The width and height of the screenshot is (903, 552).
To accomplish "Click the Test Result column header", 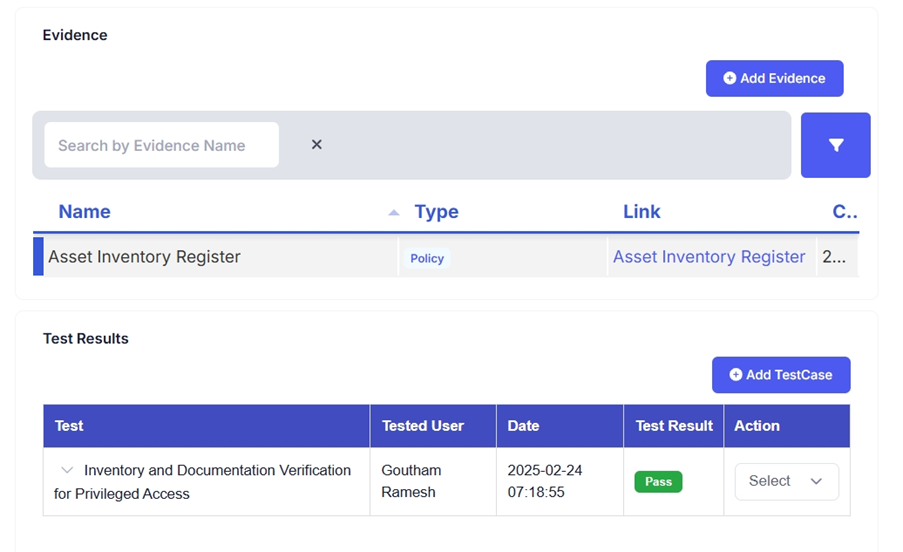I will click(674, 426).
